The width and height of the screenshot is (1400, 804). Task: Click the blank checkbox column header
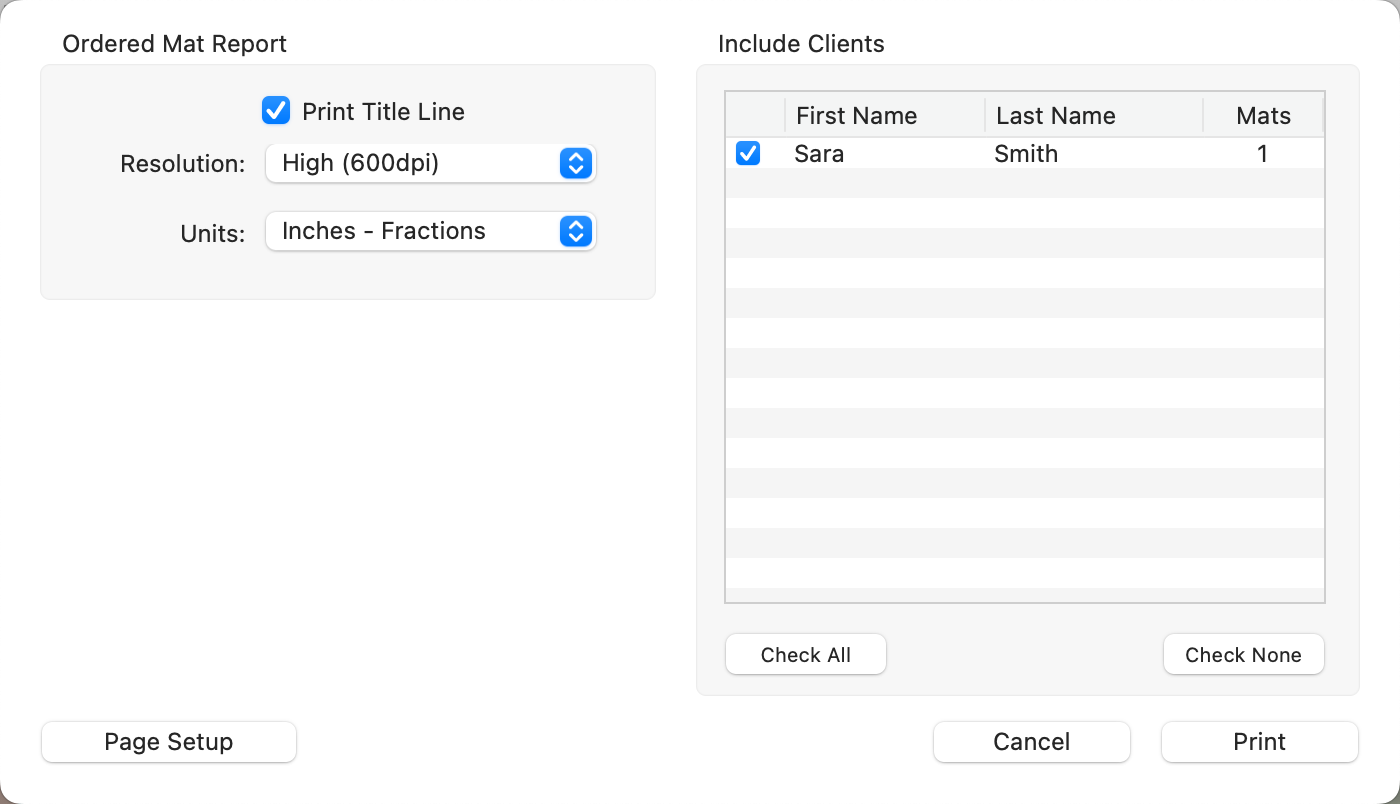[755, 116]
